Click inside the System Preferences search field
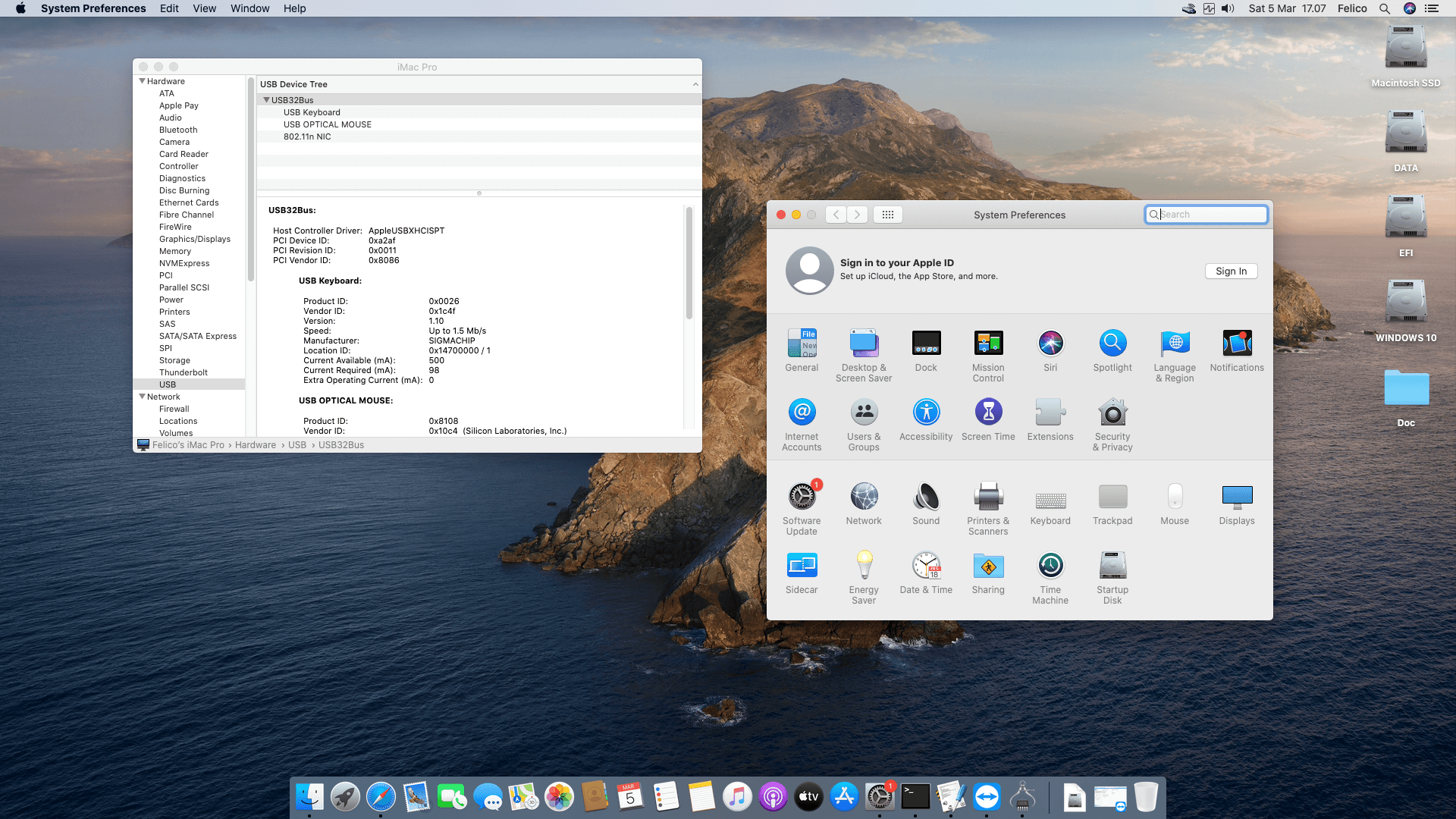 pos(1206,214)
